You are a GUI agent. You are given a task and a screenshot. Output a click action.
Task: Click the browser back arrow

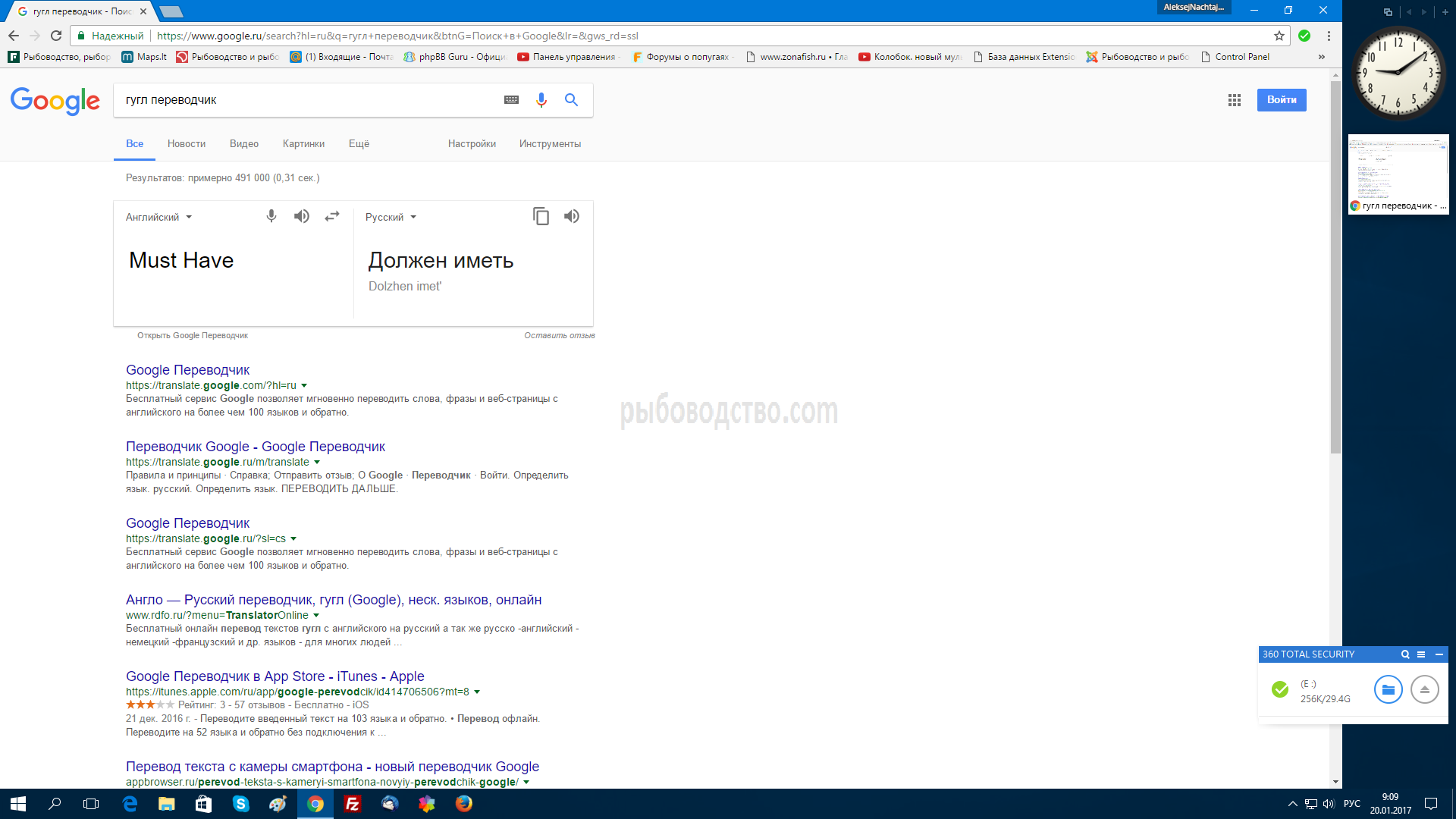[14, 36]
